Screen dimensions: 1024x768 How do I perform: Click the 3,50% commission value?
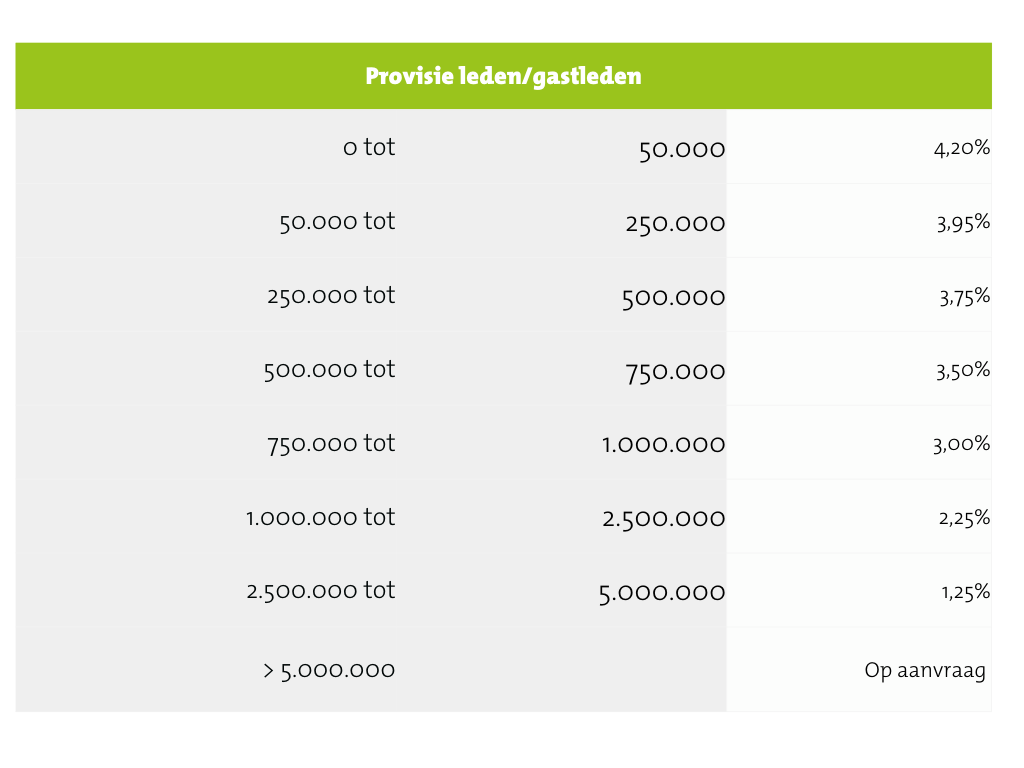[x=963, y=371]
